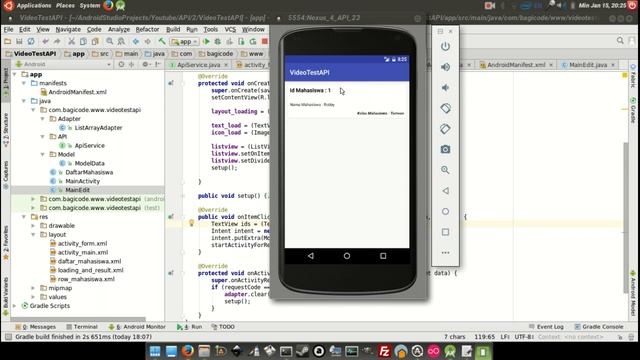This screenshot has width=640, height=360.
Task: Tap Android recent apps button on phone
Action: [383, 256]
